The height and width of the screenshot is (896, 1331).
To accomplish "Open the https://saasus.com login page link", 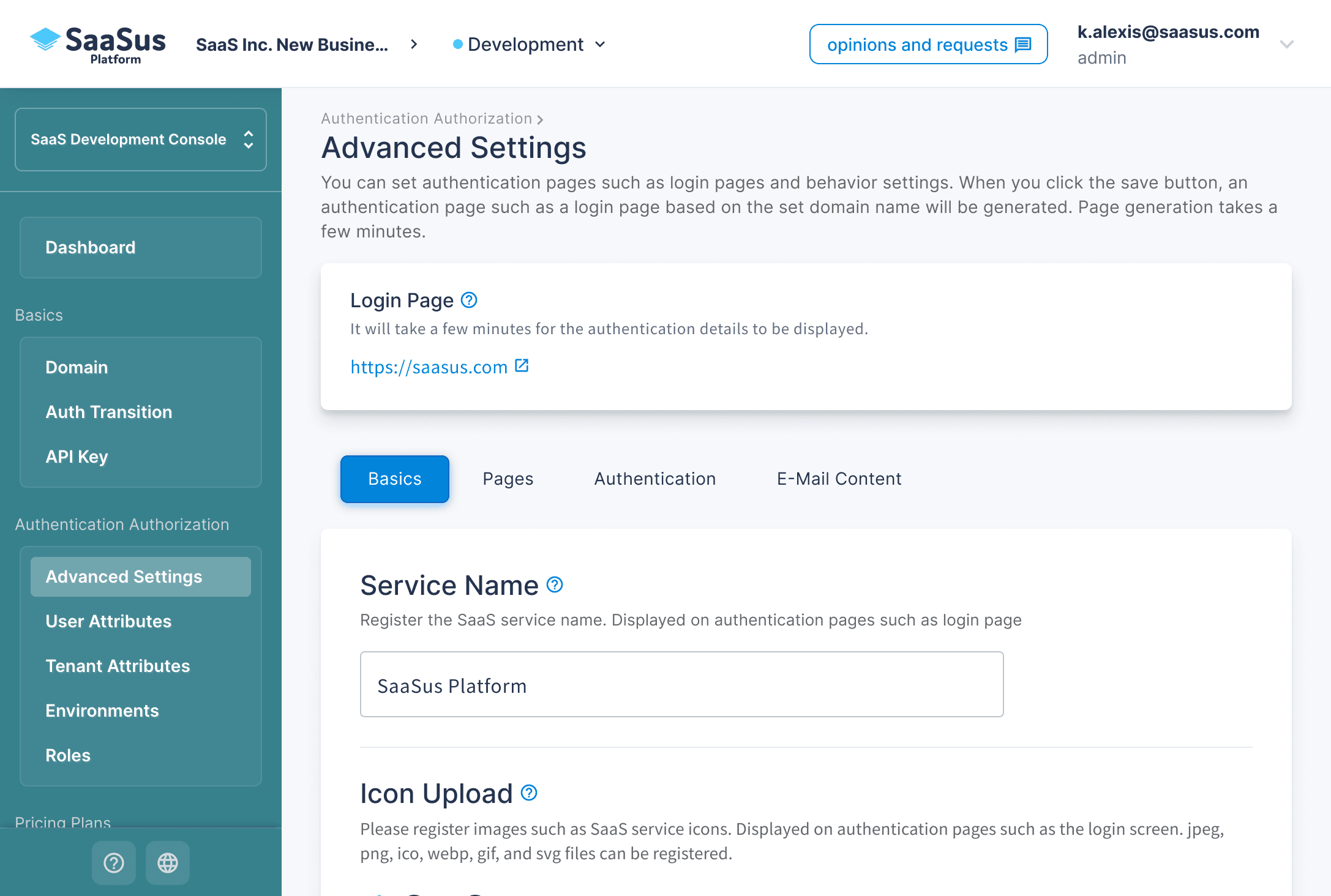I will pyautogui.click(x=429, y=367).
